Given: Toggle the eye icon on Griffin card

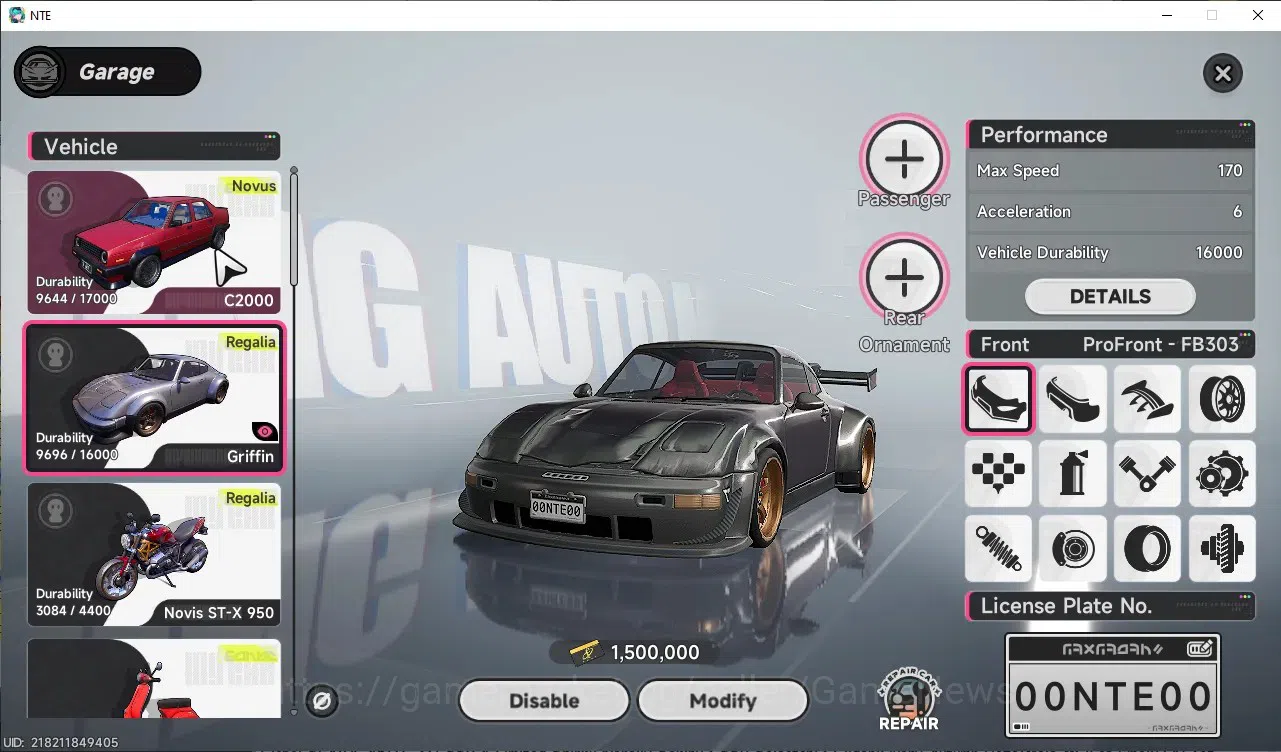Looking at the screenshot, I should (265, 431).
